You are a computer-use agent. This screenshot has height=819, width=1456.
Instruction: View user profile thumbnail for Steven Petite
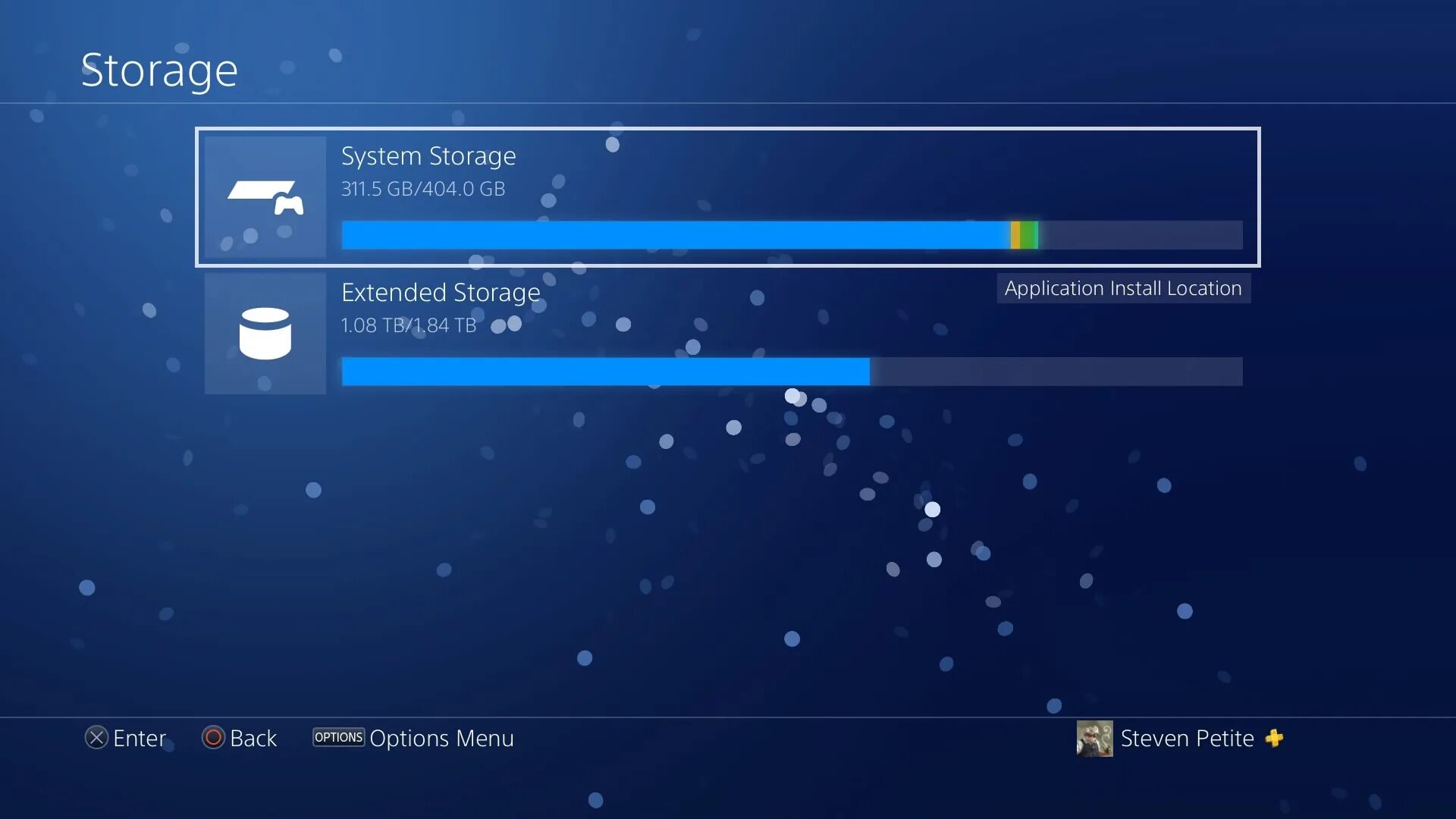tap(1094, 738)
